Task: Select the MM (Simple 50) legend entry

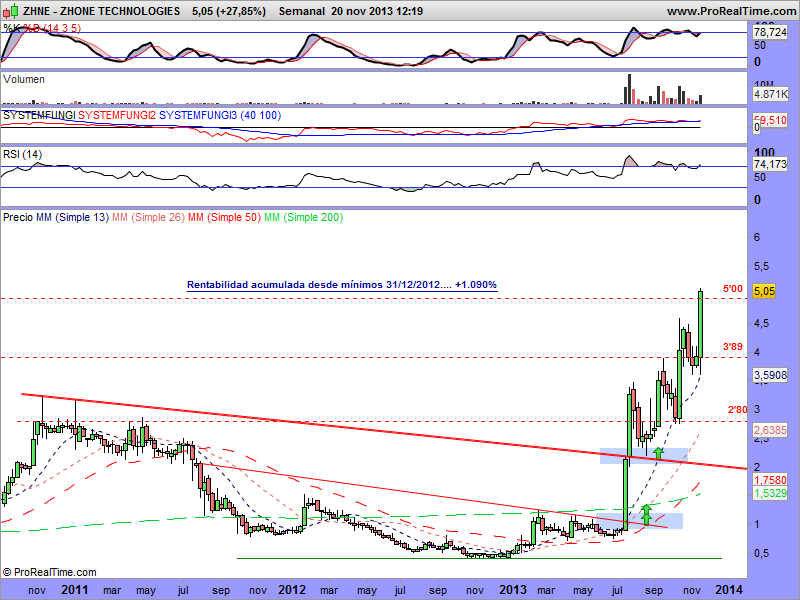Action: click(224, 217)
